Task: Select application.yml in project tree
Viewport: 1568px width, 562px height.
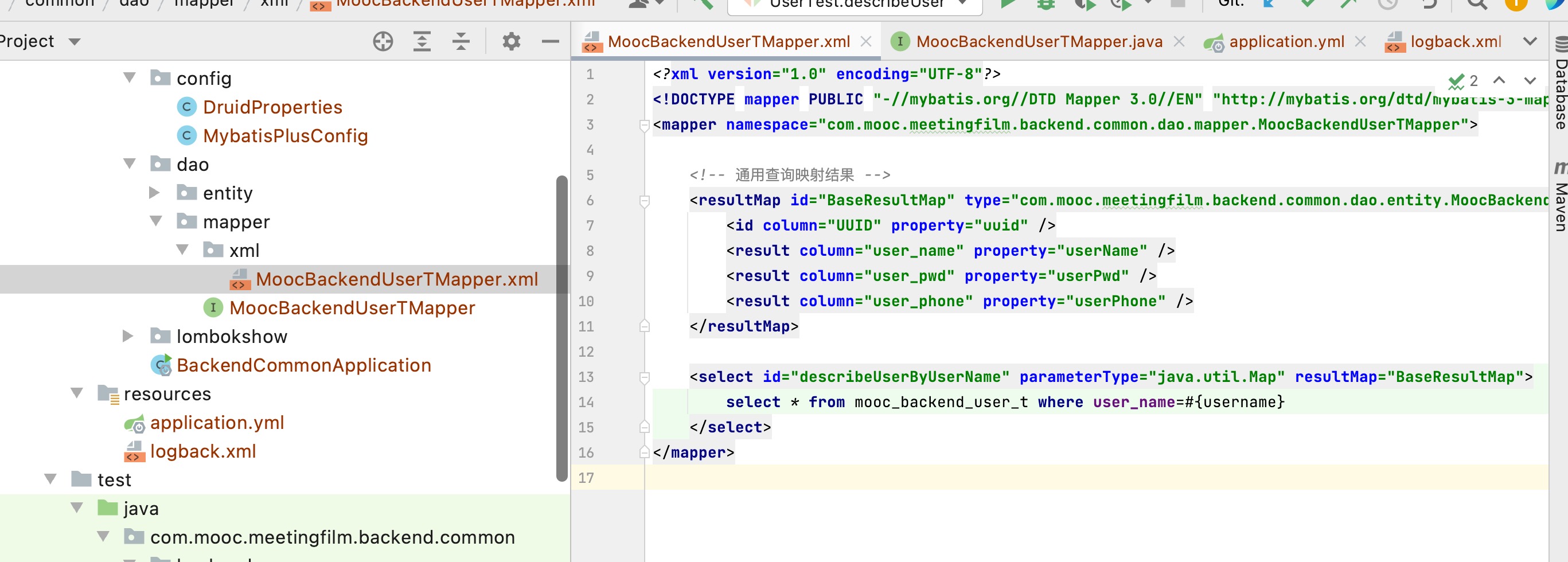Action: (x=217, y=422)
